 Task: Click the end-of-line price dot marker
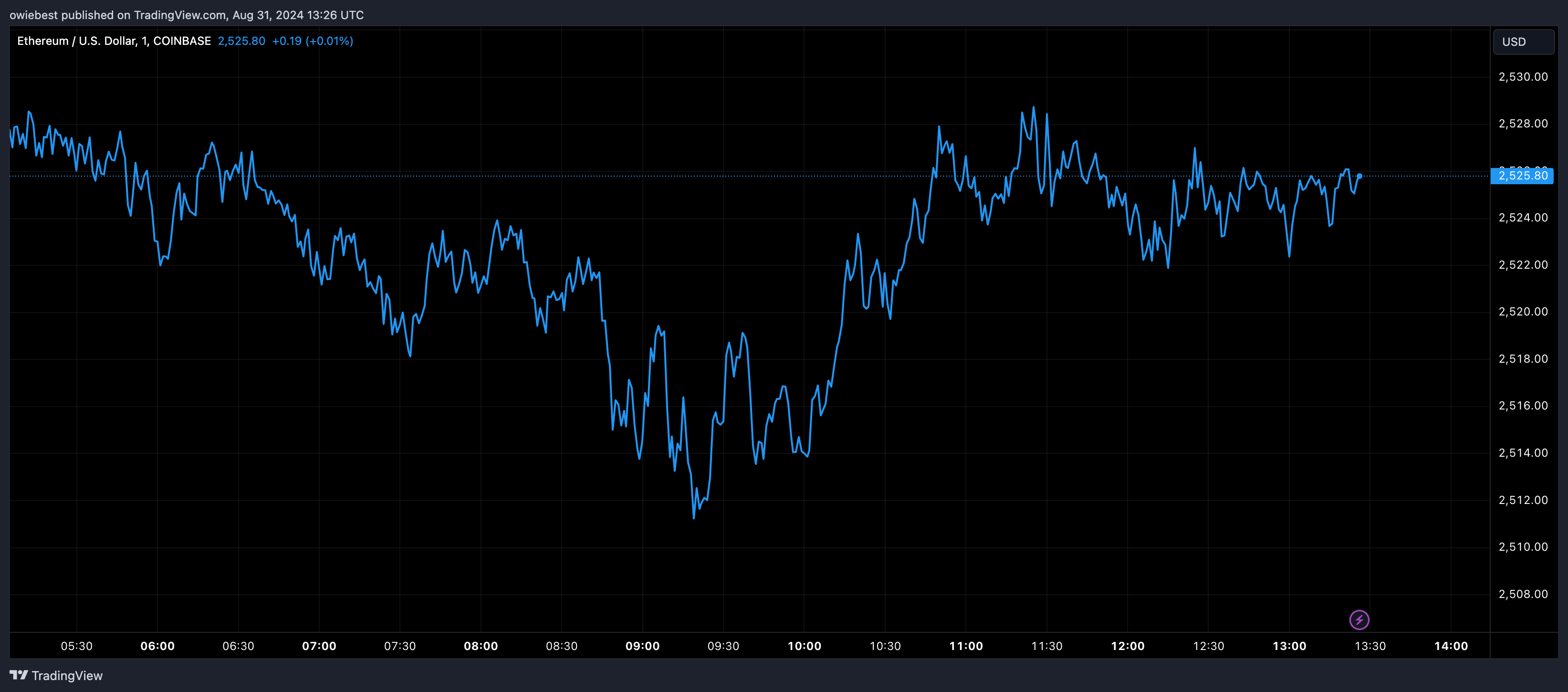1359,176
